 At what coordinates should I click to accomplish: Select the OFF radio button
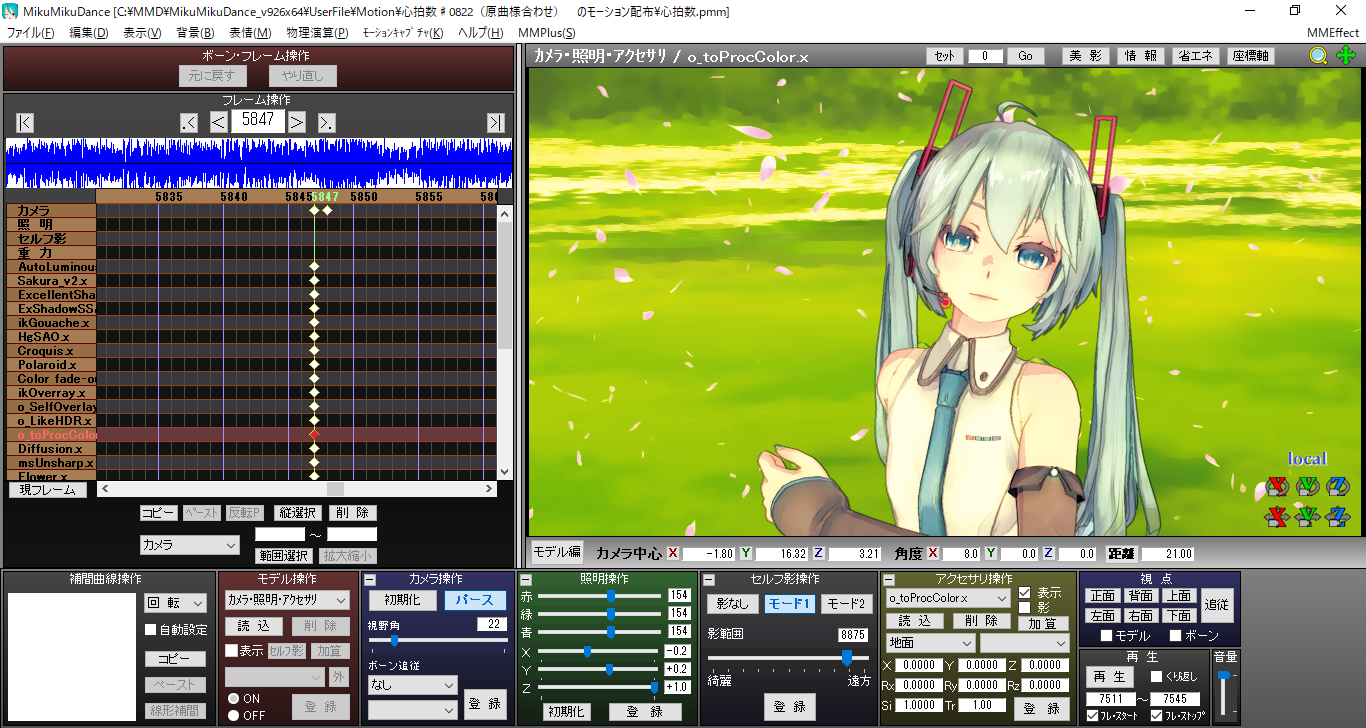tap(233, 715)
